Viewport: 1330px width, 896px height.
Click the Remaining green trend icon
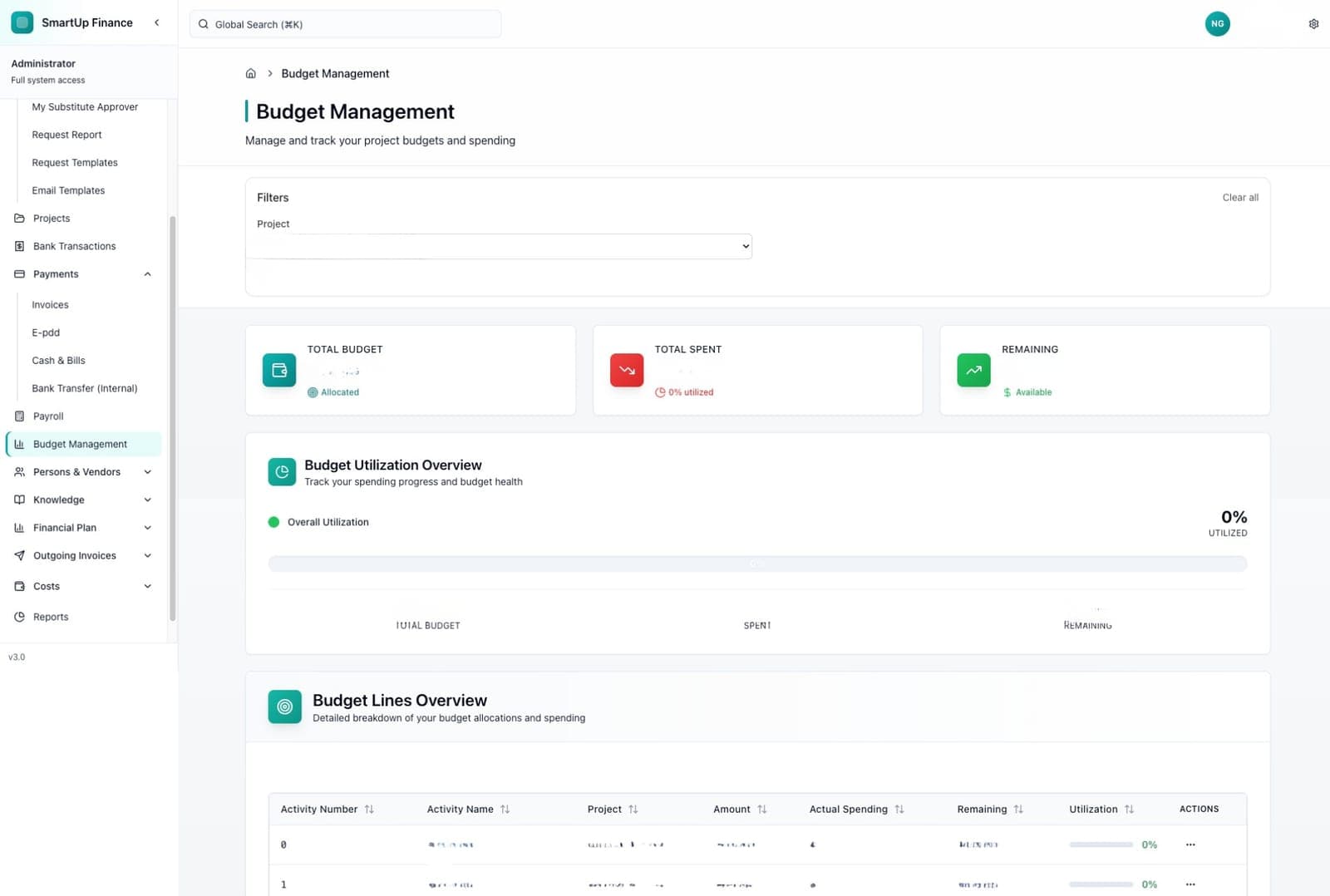pos(973,370)
